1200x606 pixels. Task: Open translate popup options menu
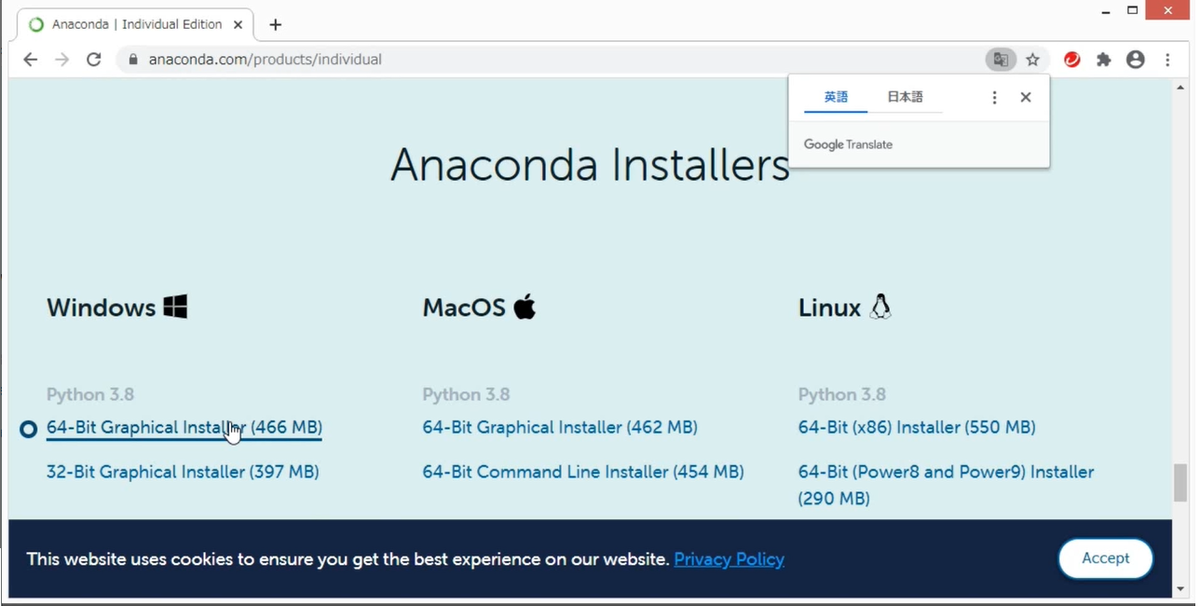click(994, 97)
